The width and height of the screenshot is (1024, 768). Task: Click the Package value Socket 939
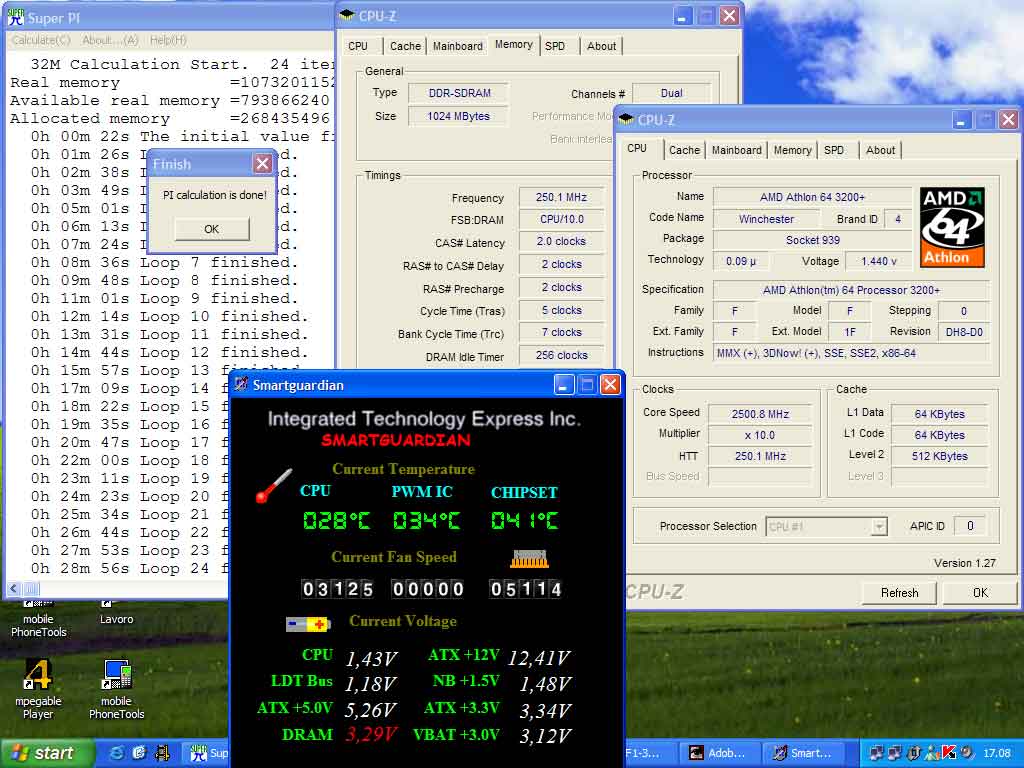click(812, 240)
